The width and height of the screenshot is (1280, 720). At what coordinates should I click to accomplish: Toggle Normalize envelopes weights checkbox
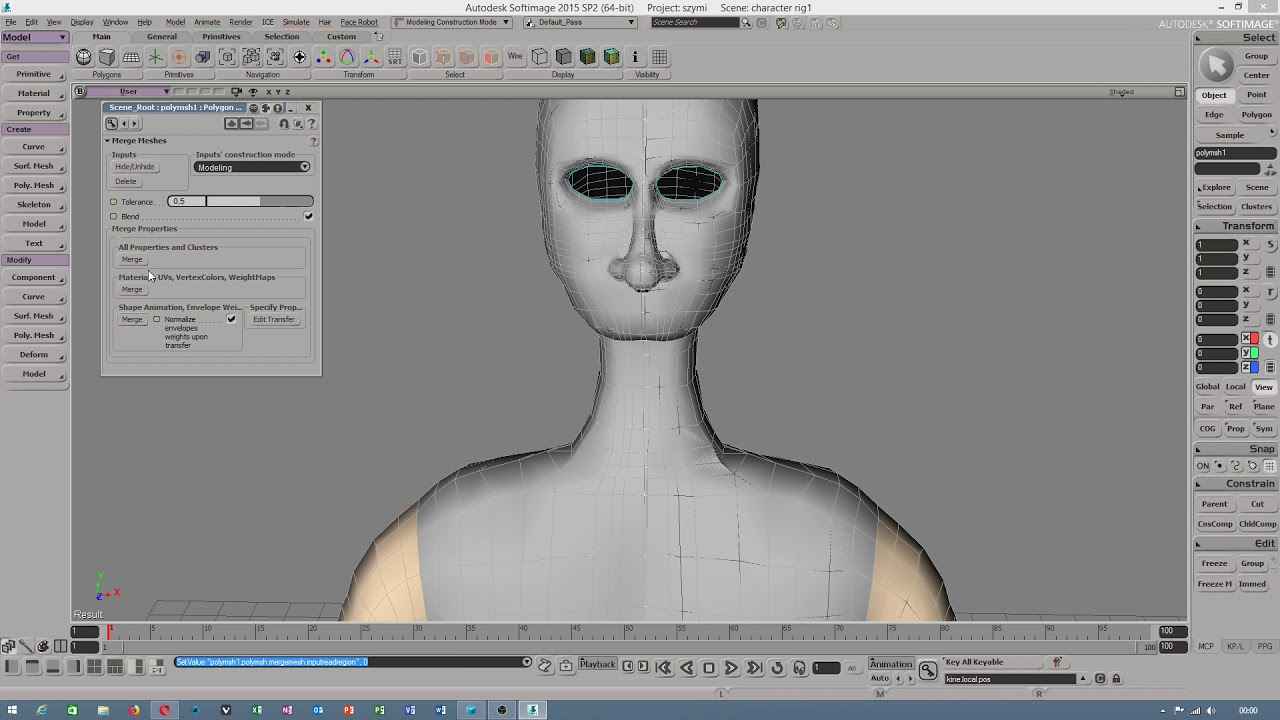pos(231,319)
